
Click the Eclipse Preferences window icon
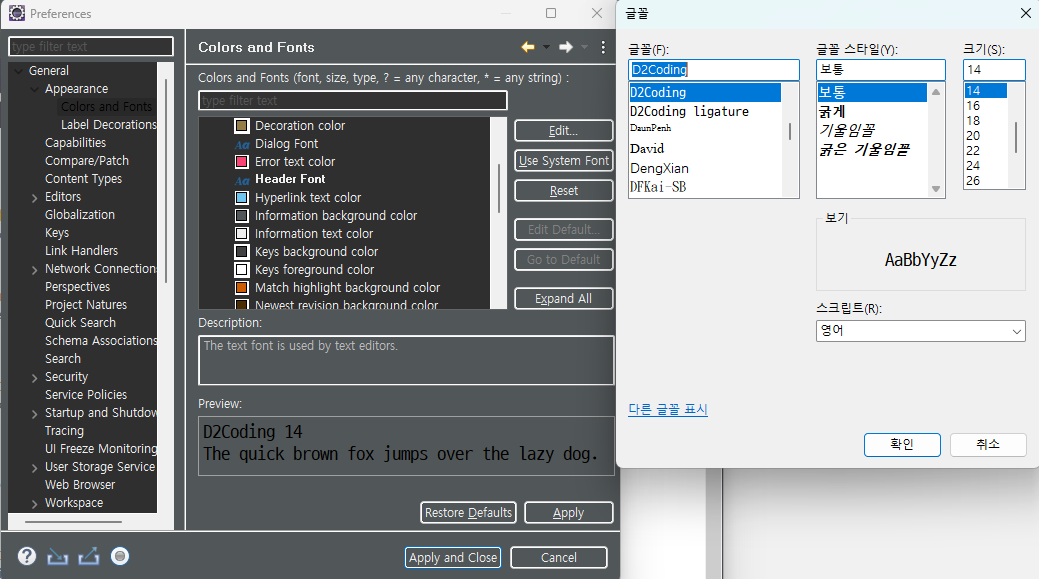coord(17,13)
